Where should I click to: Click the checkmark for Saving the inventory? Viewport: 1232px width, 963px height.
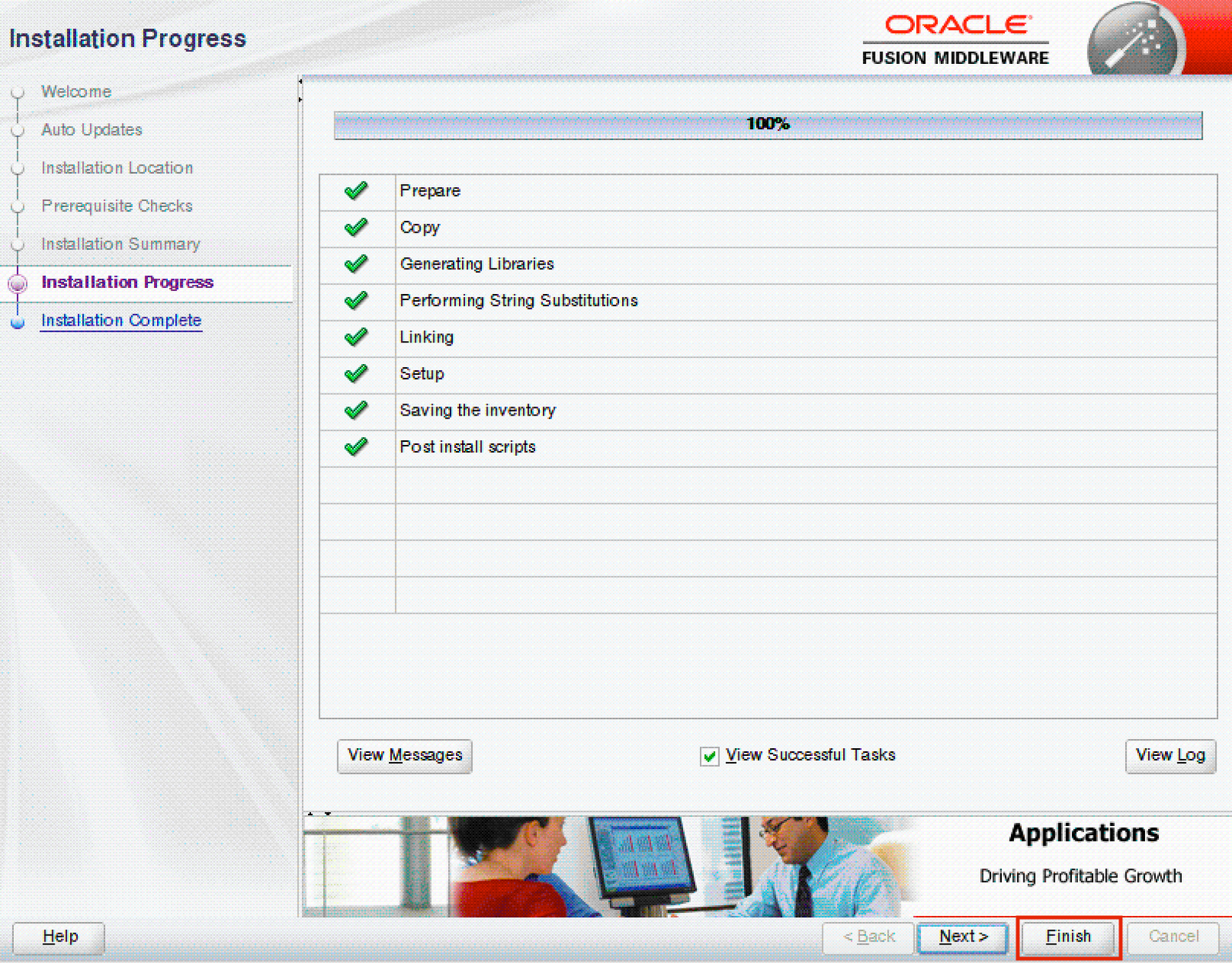(356, 410)
